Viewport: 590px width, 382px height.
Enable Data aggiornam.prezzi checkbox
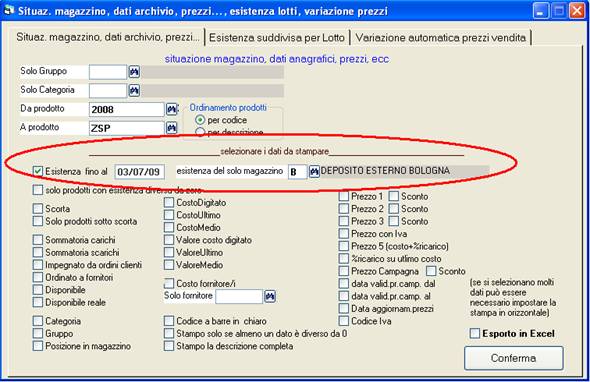[344, 309]
